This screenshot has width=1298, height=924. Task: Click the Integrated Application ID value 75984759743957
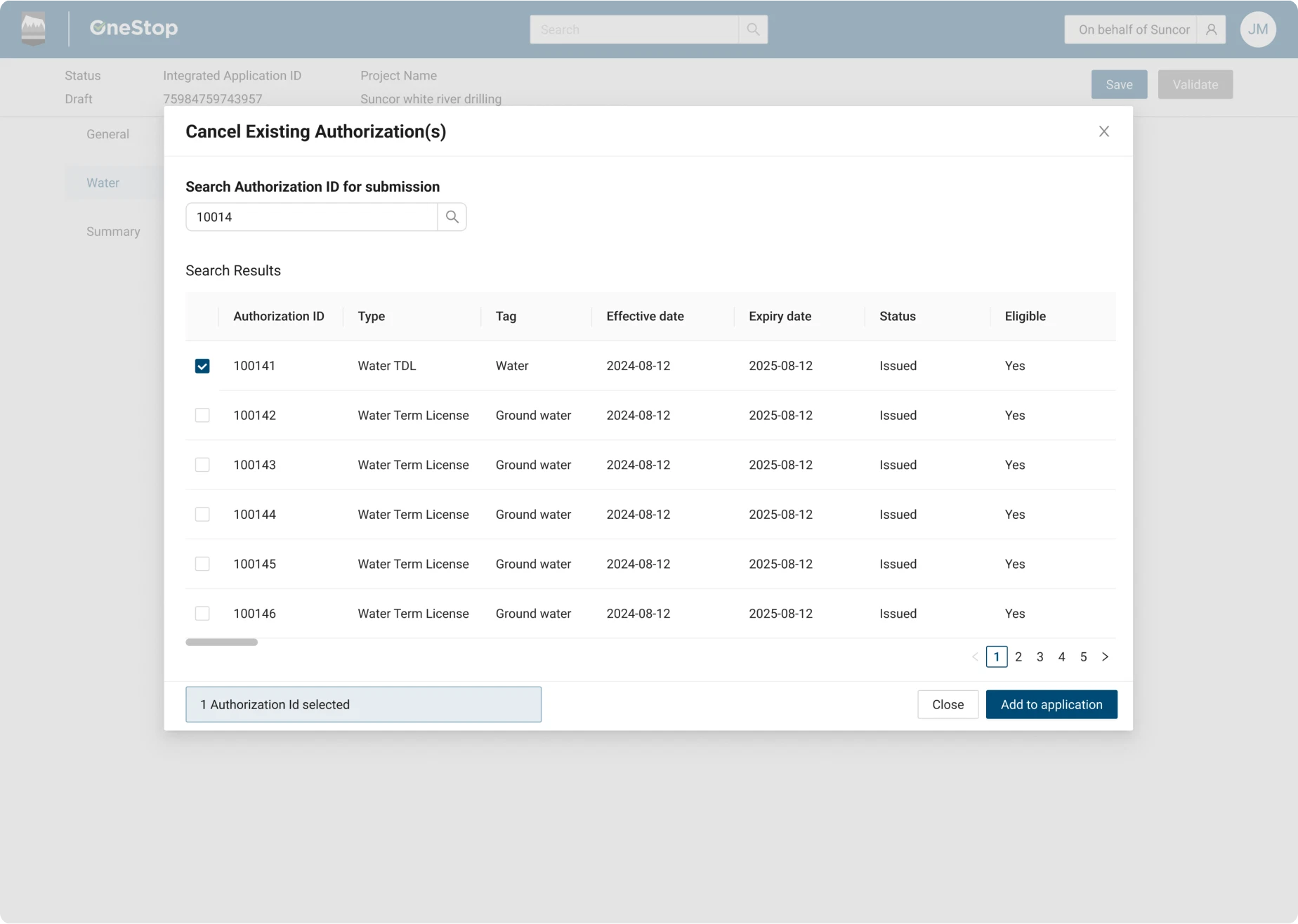coord(212,99)
